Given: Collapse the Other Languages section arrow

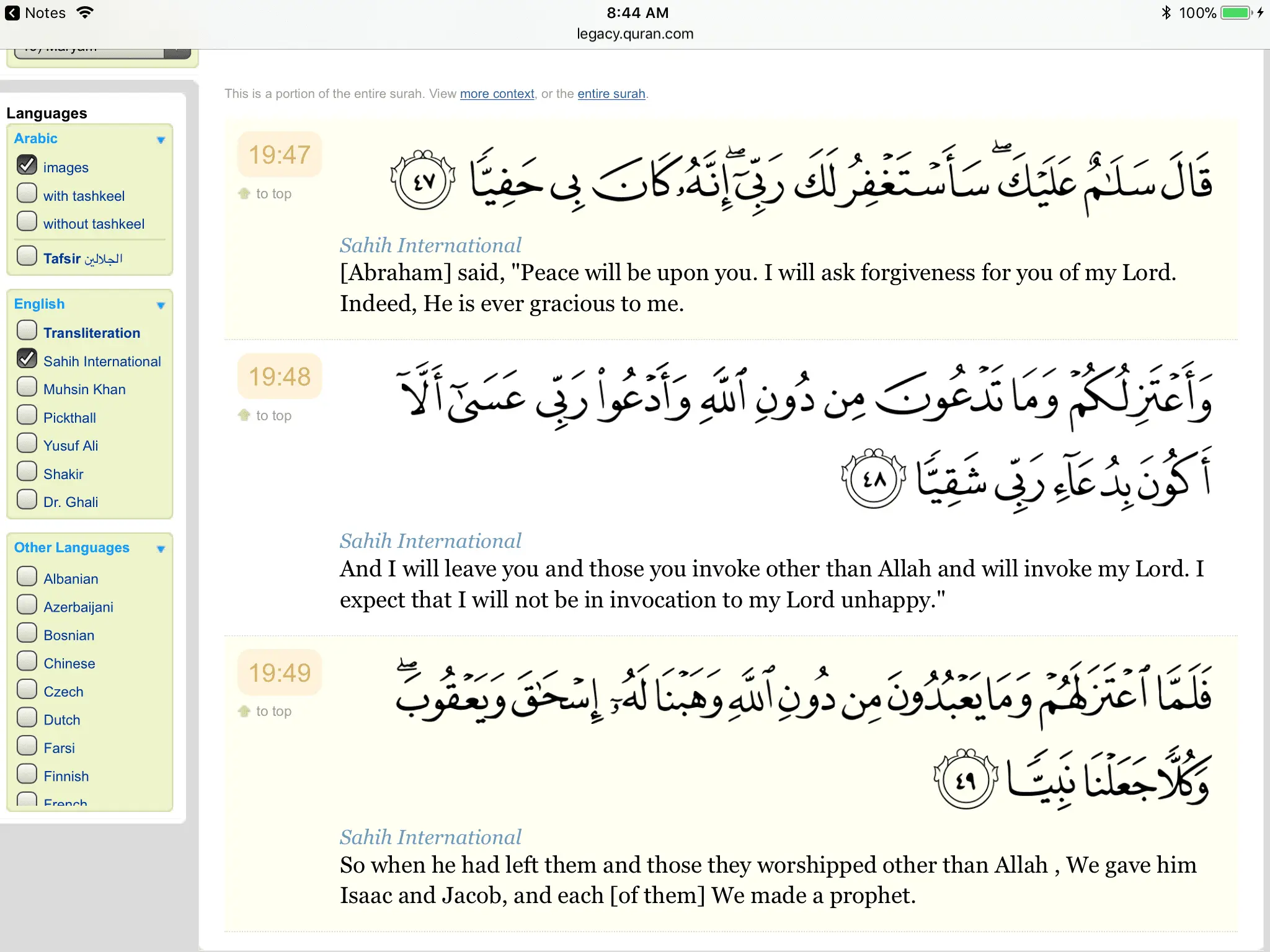Looking at the screenshot, I should [x=161, y=549].
